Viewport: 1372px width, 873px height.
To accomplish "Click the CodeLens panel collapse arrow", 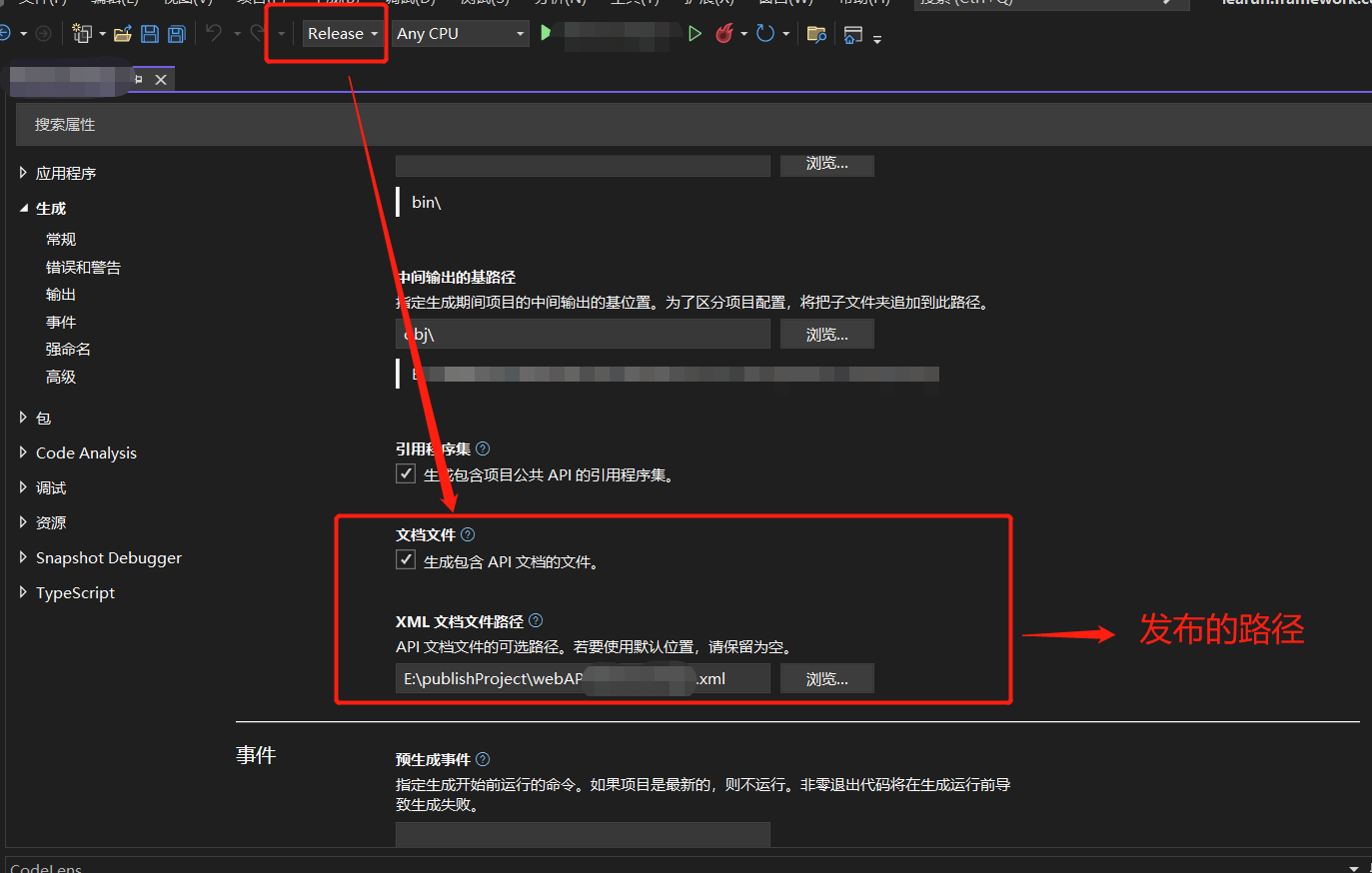I will pos(1354,868).
